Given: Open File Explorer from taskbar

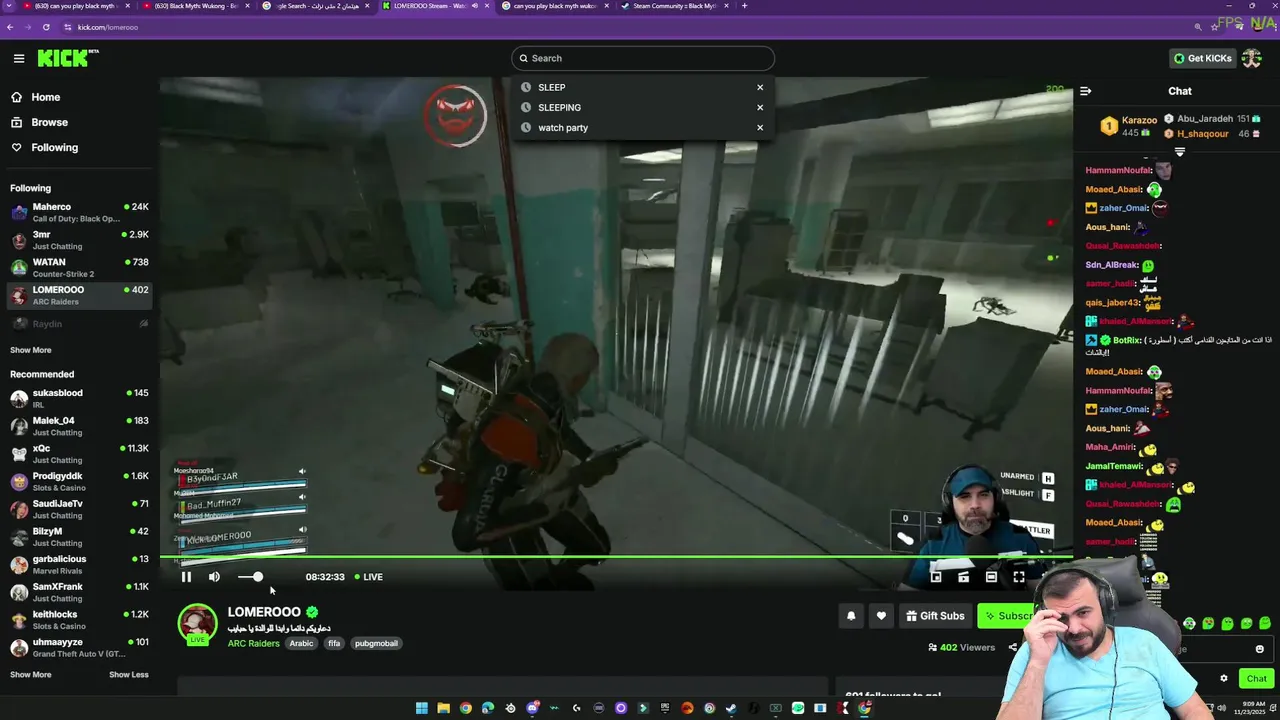Looking at the screenshot, I should [443, 708].
